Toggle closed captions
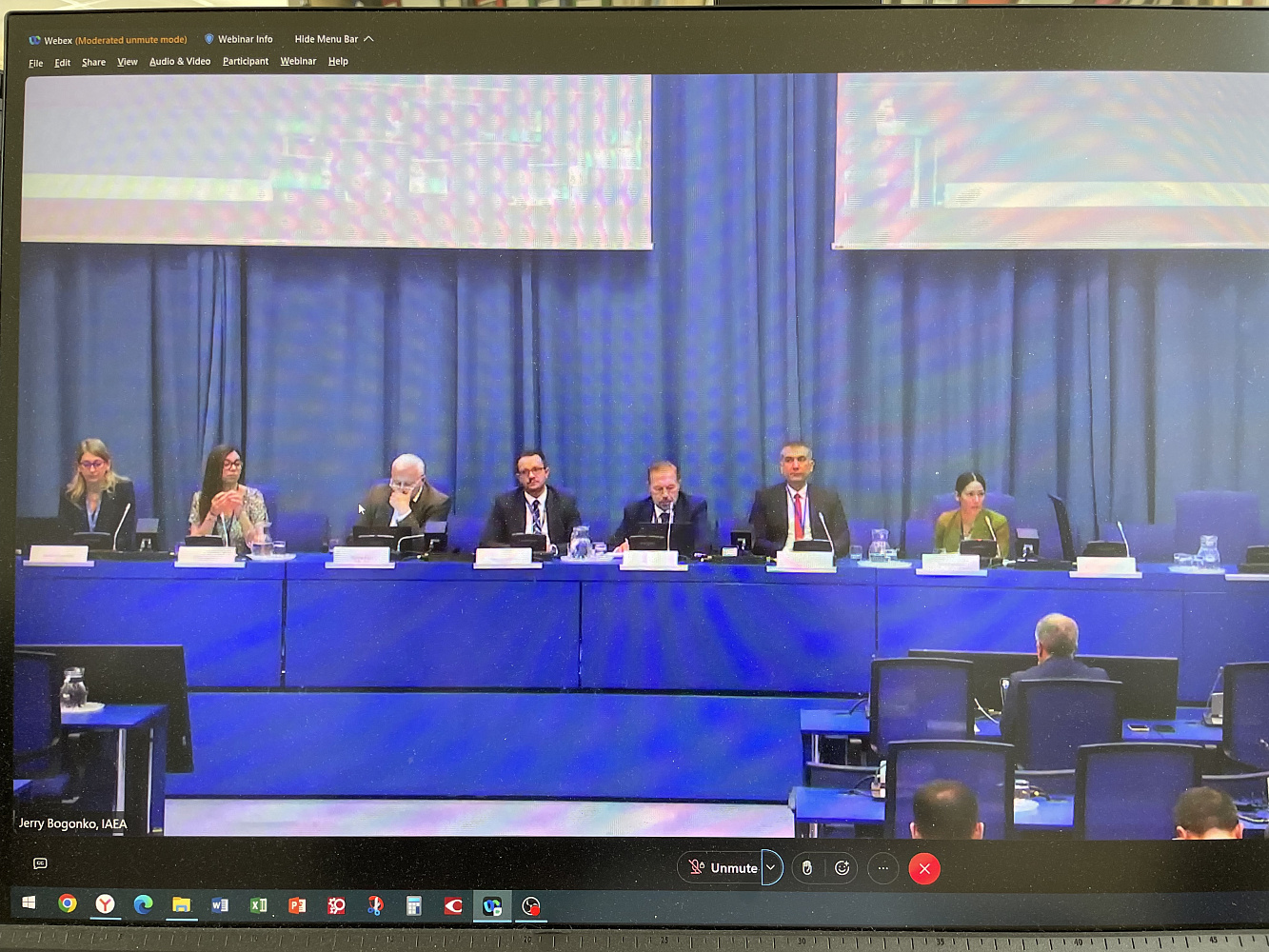 pos(40,863)
